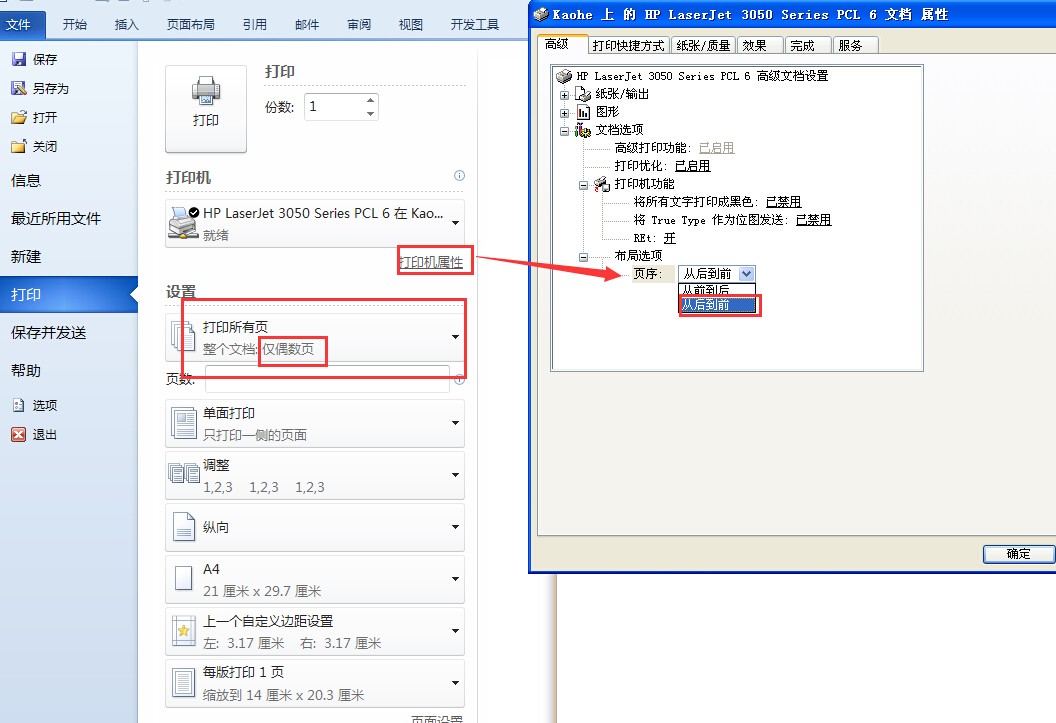
Task: Open the A4 paper size dropdown
Action: [x=456, y=579]
